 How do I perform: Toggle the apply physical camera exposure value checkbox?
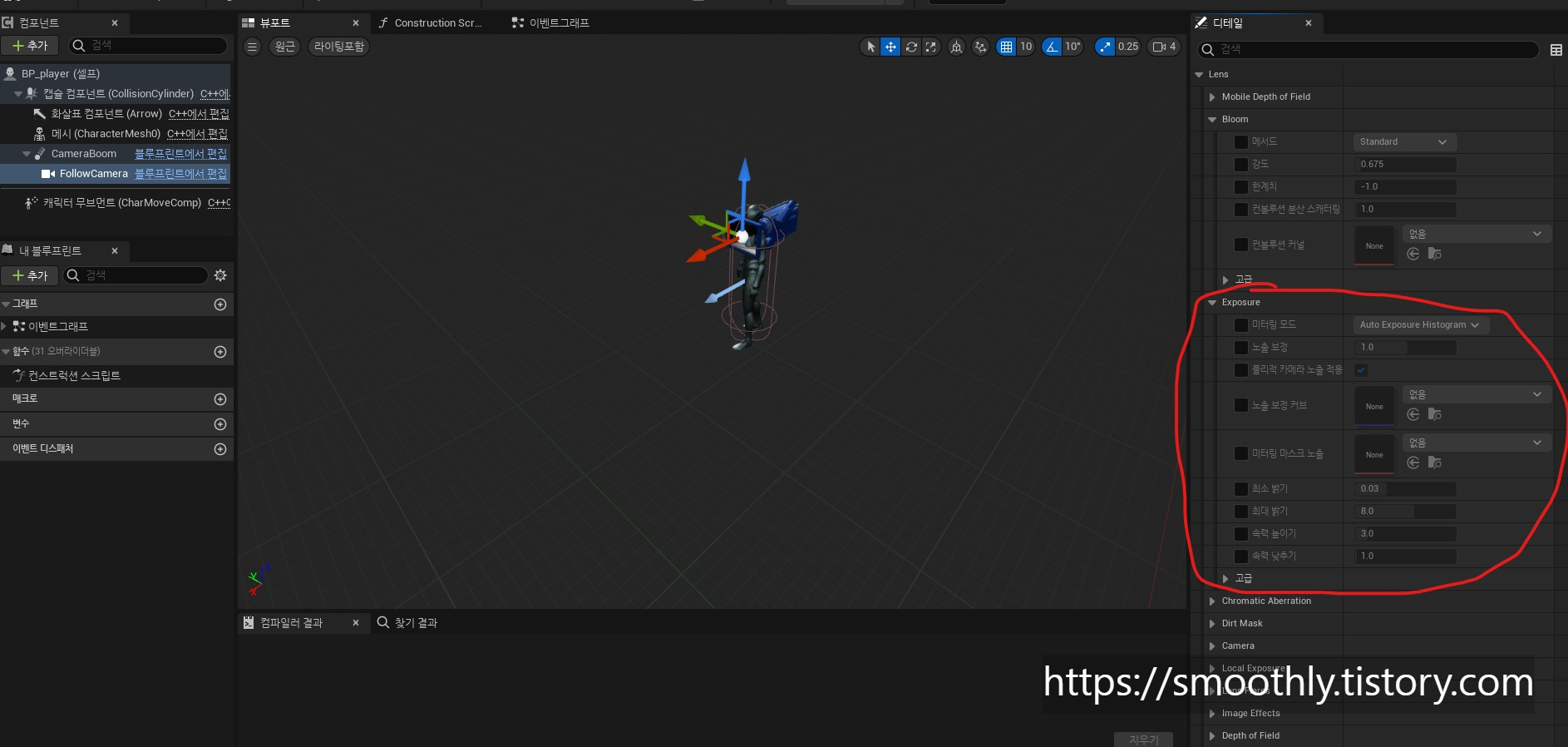(1361, 370)
